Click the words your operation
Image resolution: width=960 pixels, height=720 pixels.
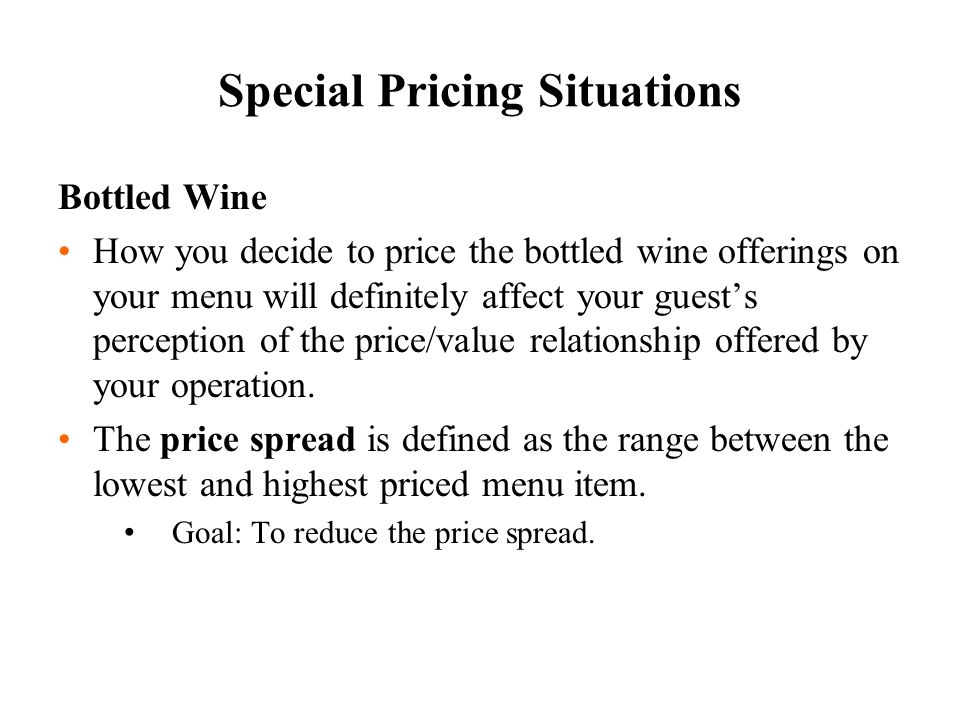(x=204, y=387)
